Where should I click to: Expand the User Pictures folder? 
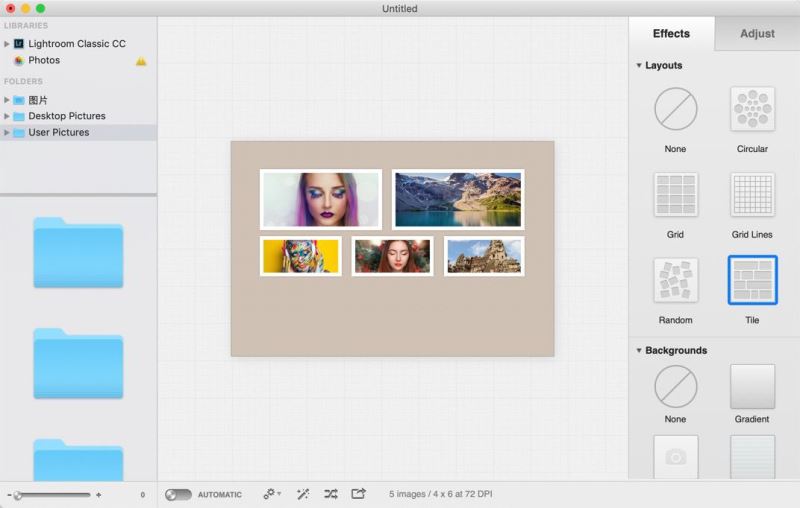[x=7, y=133]
